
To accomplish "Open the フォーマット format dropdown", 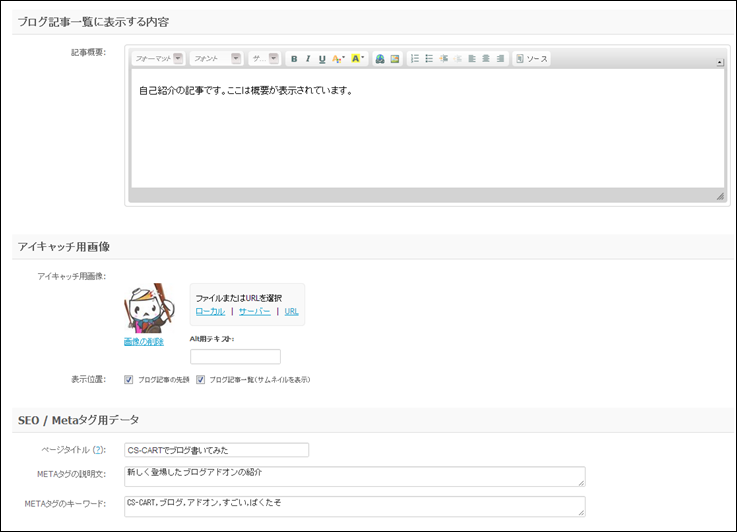I will (158, 59).
